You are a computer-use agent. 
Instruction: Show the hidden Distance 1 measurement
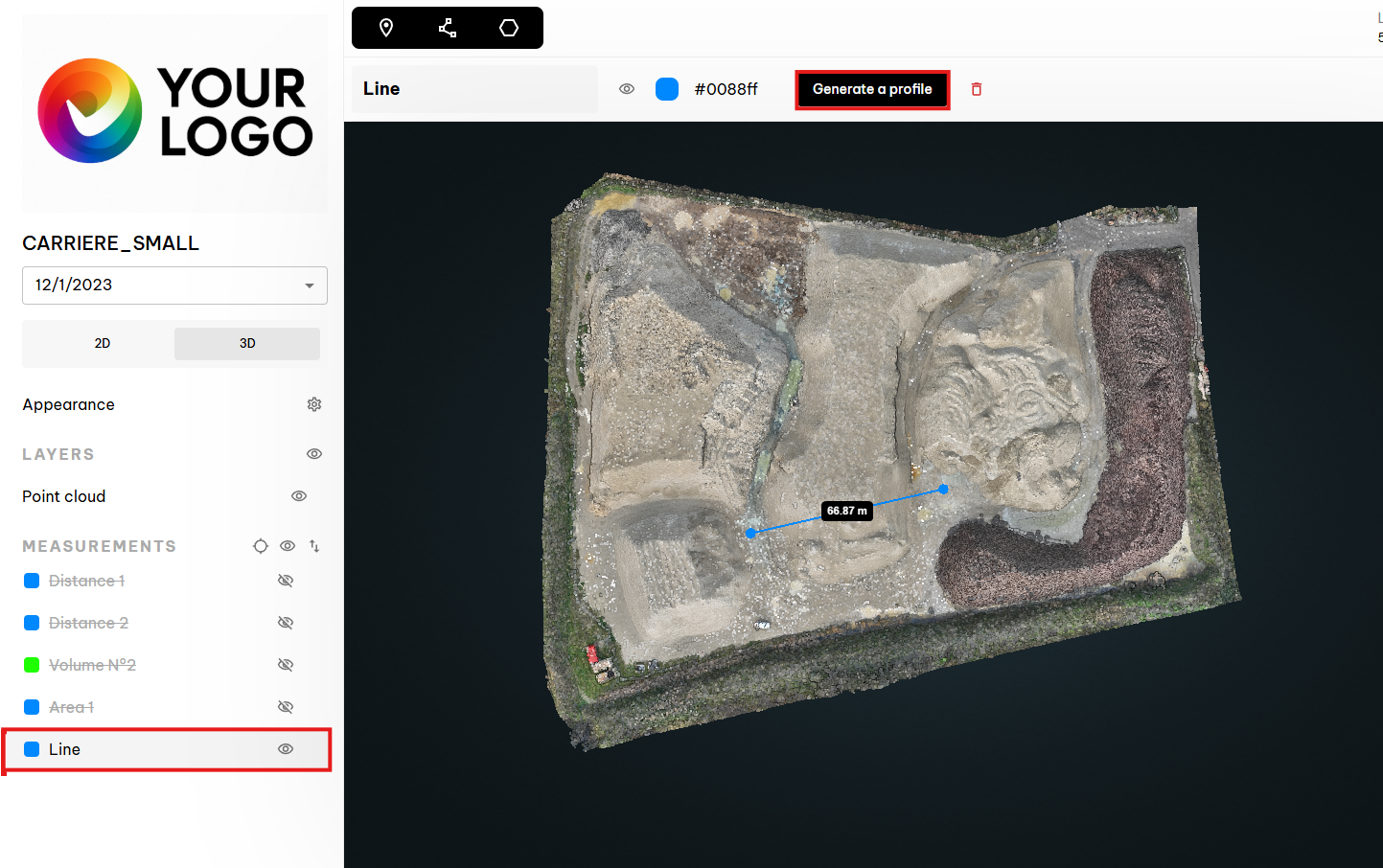point(286,581)
